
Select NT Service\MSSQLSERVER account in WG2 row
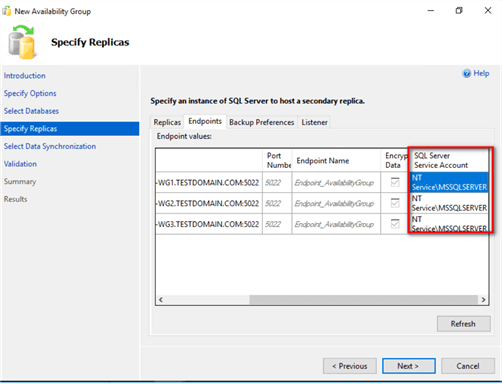click(x=449, y=203)
